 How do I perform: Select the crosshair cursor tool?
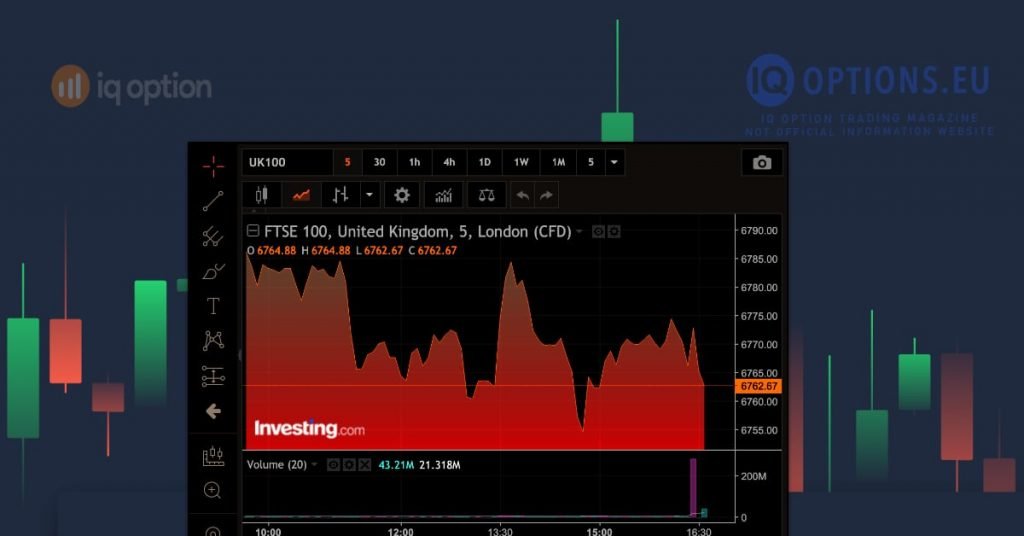pos(213,166)
